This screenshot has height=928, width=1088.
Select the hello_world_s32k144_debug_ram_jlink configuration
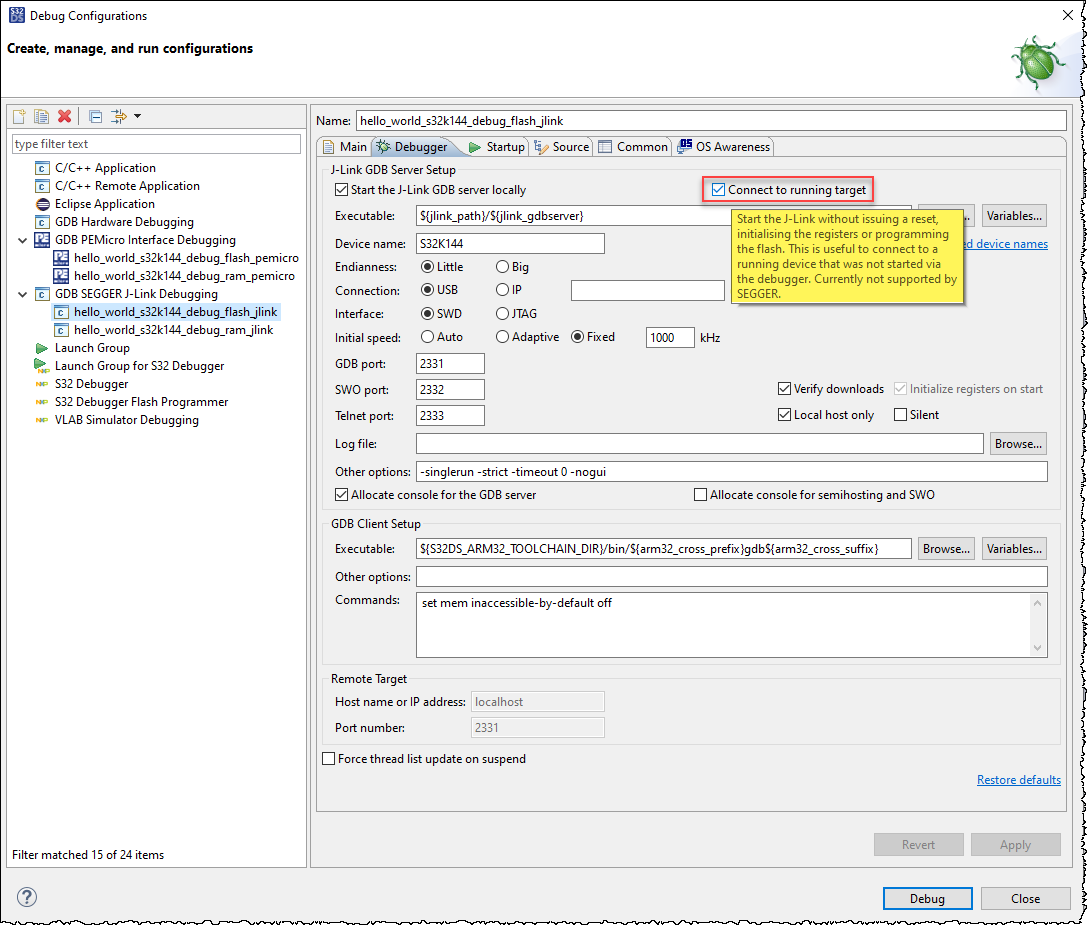[x=173, y=329]
